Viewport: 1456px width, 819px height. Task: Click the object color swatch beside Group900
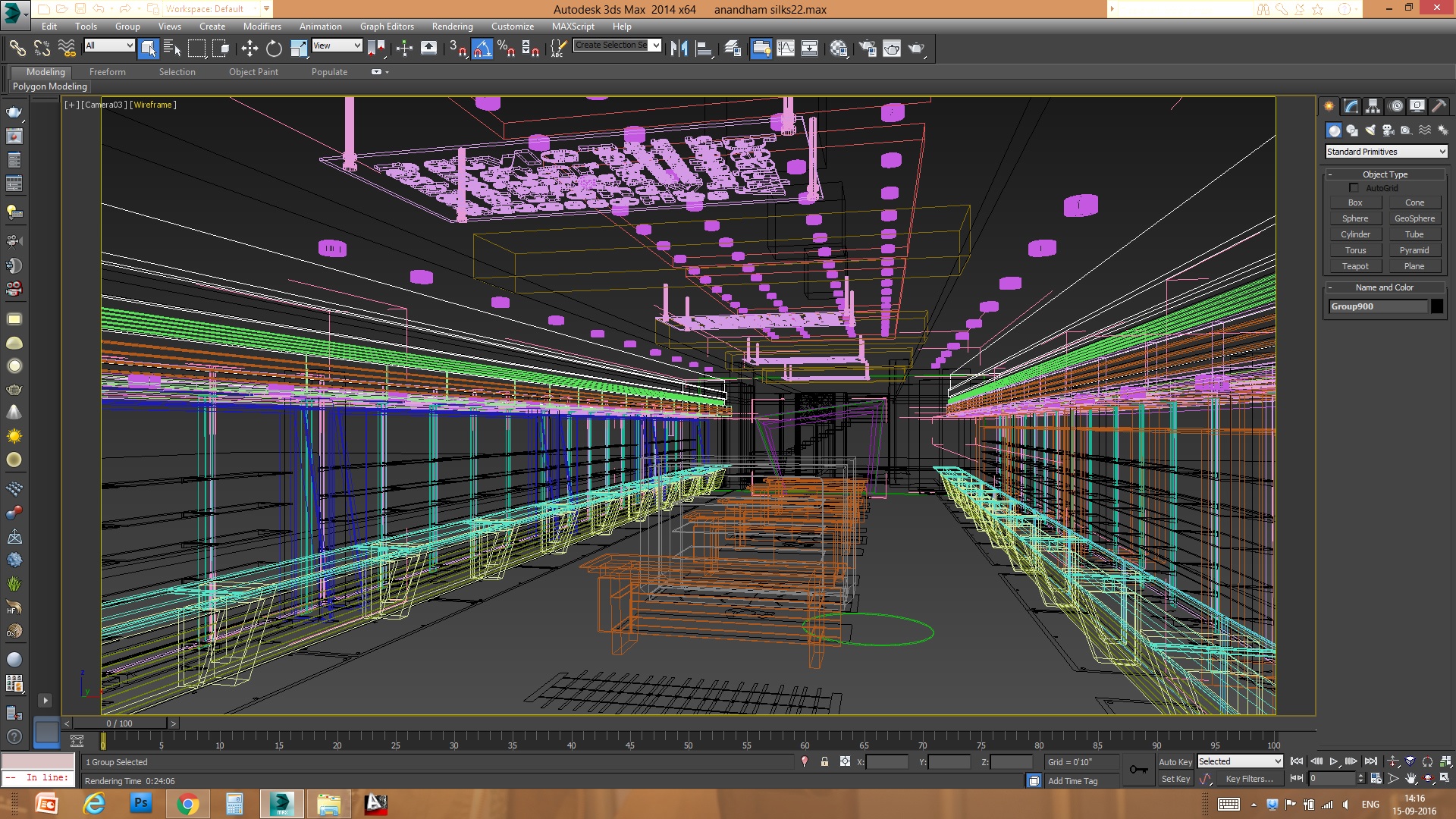[x=1437, y=306]
